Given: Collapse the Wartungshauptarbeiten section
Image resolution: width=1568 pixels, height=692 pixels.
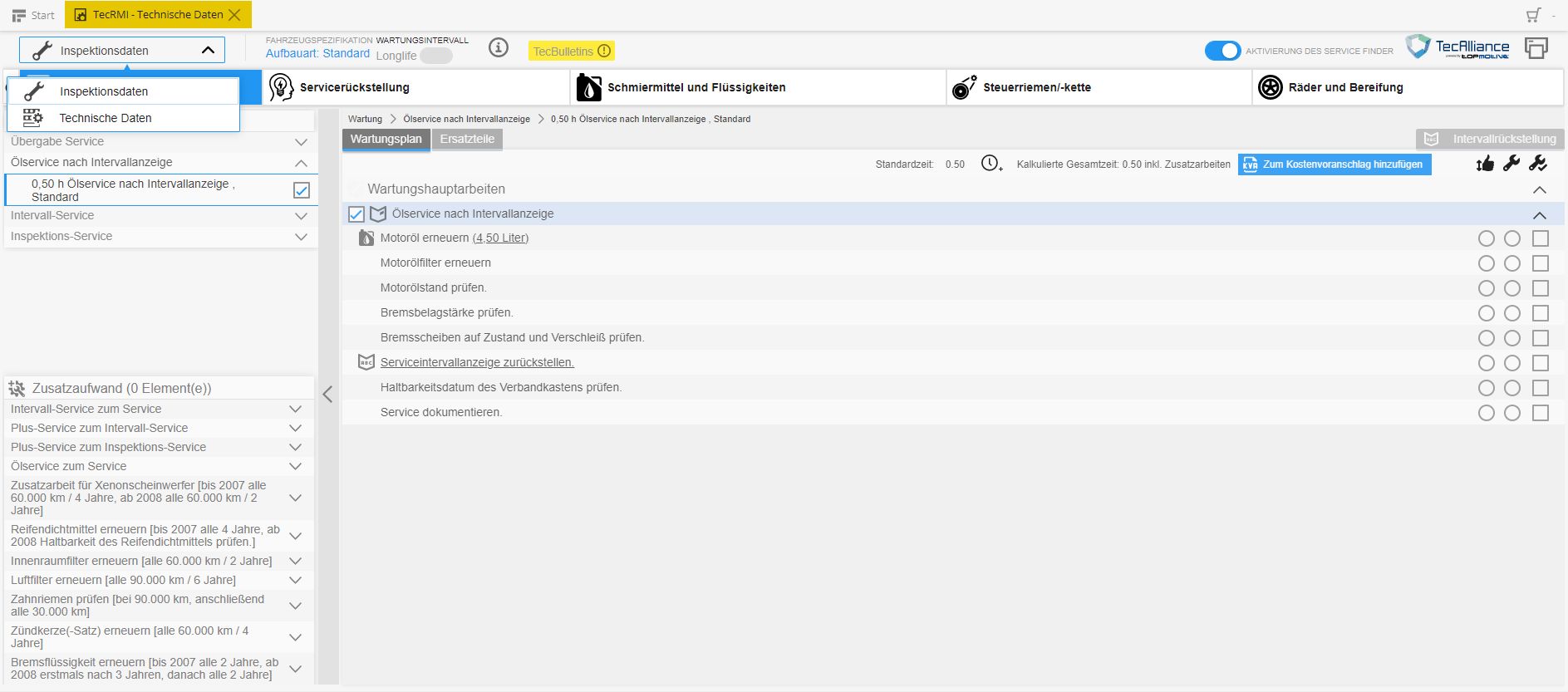Looking at the screenshot, I should [1539, 189].
